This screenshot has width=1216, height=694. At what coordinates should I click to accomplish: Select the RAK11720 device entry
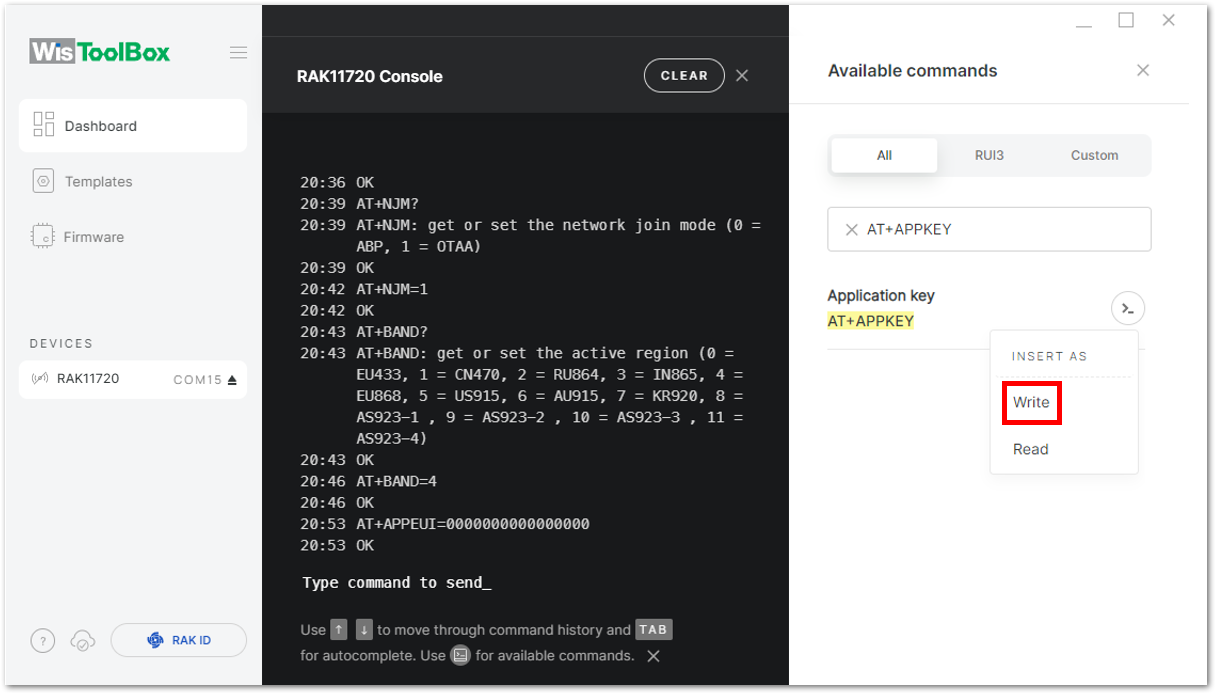click(133, 379)
